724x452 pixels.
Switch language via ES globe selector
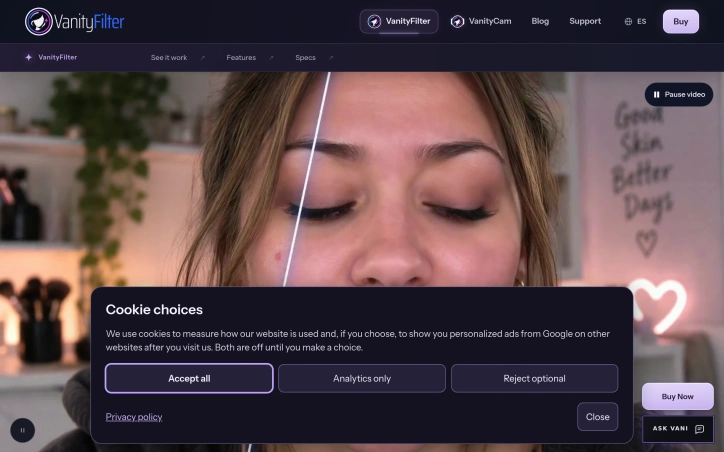click(x=635, y=21)
